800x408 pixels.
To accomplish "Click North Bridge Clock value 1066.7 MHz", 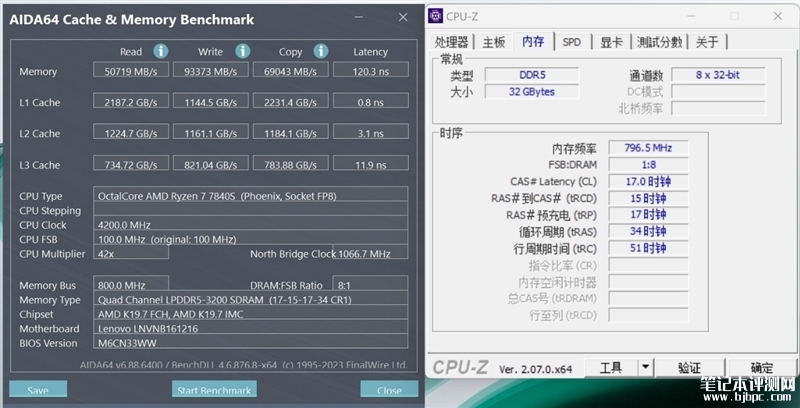I will coord(371,251).
